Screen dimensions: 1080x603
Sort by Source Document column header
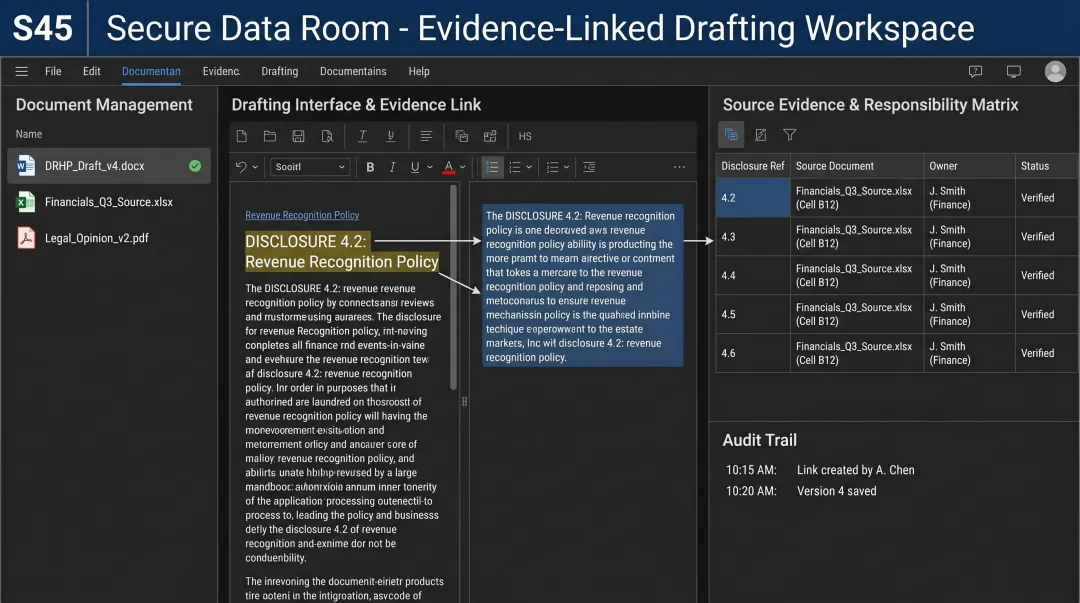click(857, 166)
